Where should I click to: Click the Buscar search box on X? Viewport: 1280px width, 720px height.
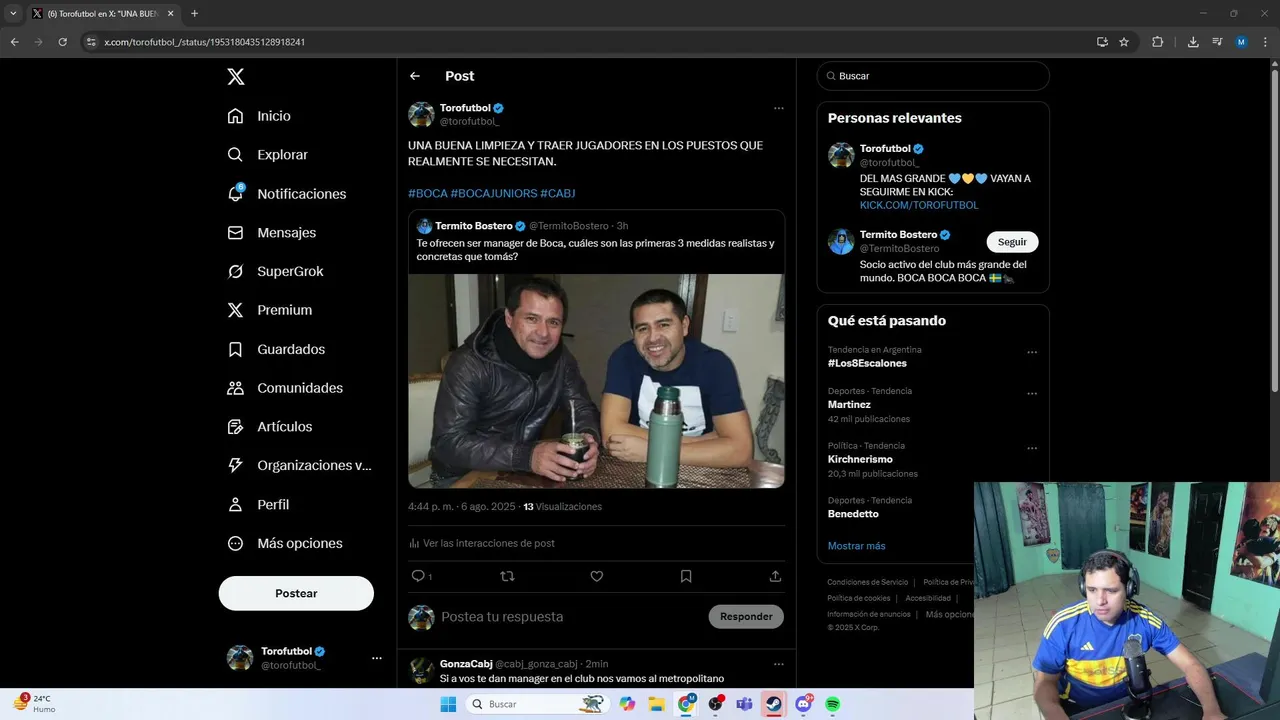[x=933, y=76]
